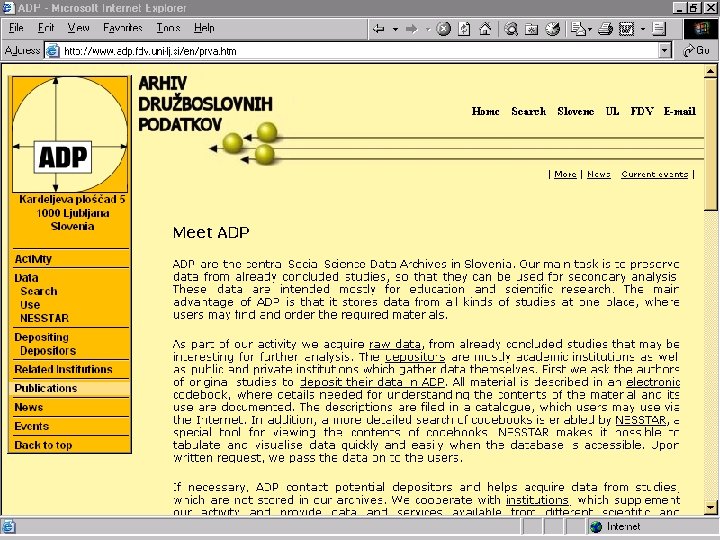Open Depositors in the sidebar menu
This screenshot has width=720, height=540.
click(48, 351)
